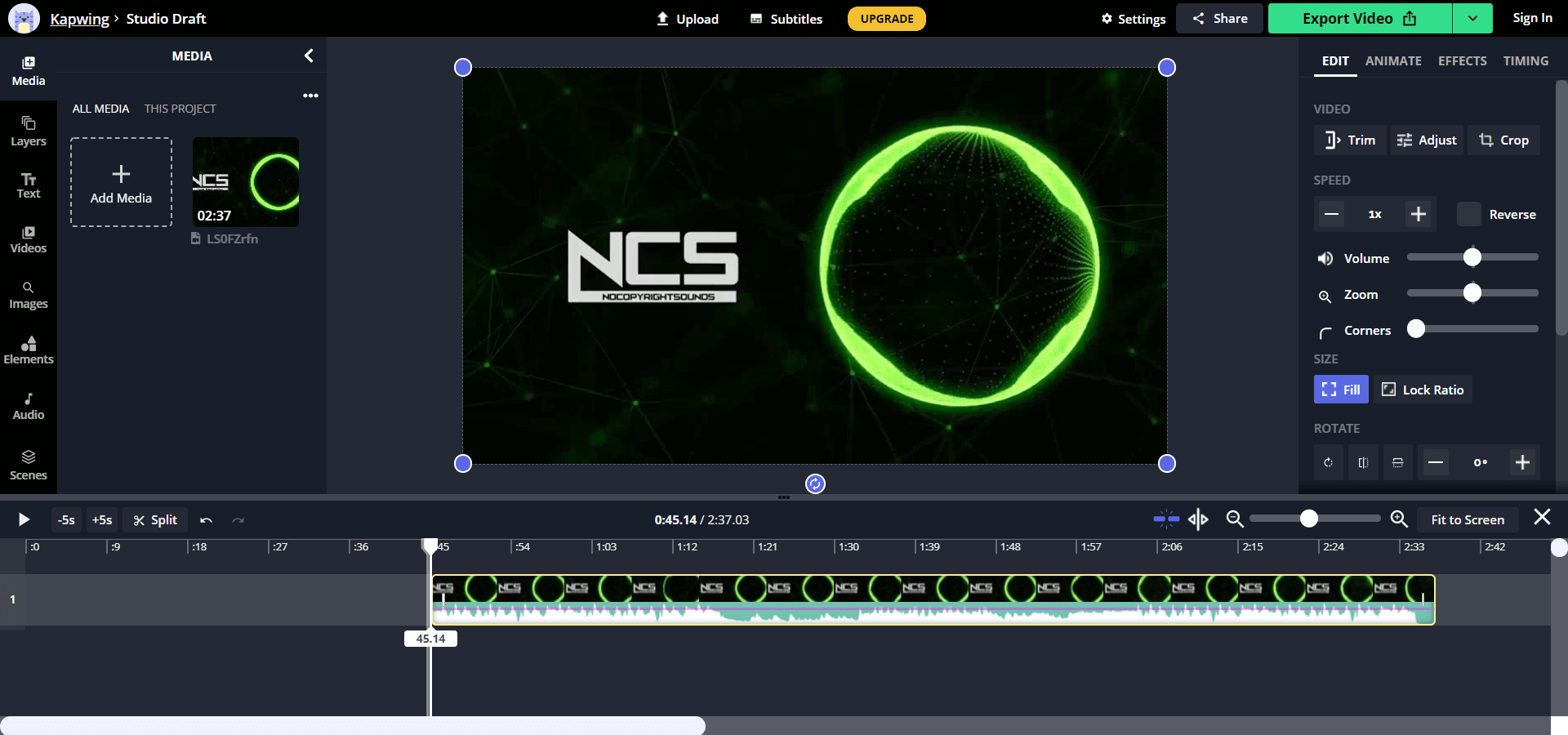This screenshot has width=1568, height=735.
Task: Open the Text tool panel
Action: (x=29, y=185)
